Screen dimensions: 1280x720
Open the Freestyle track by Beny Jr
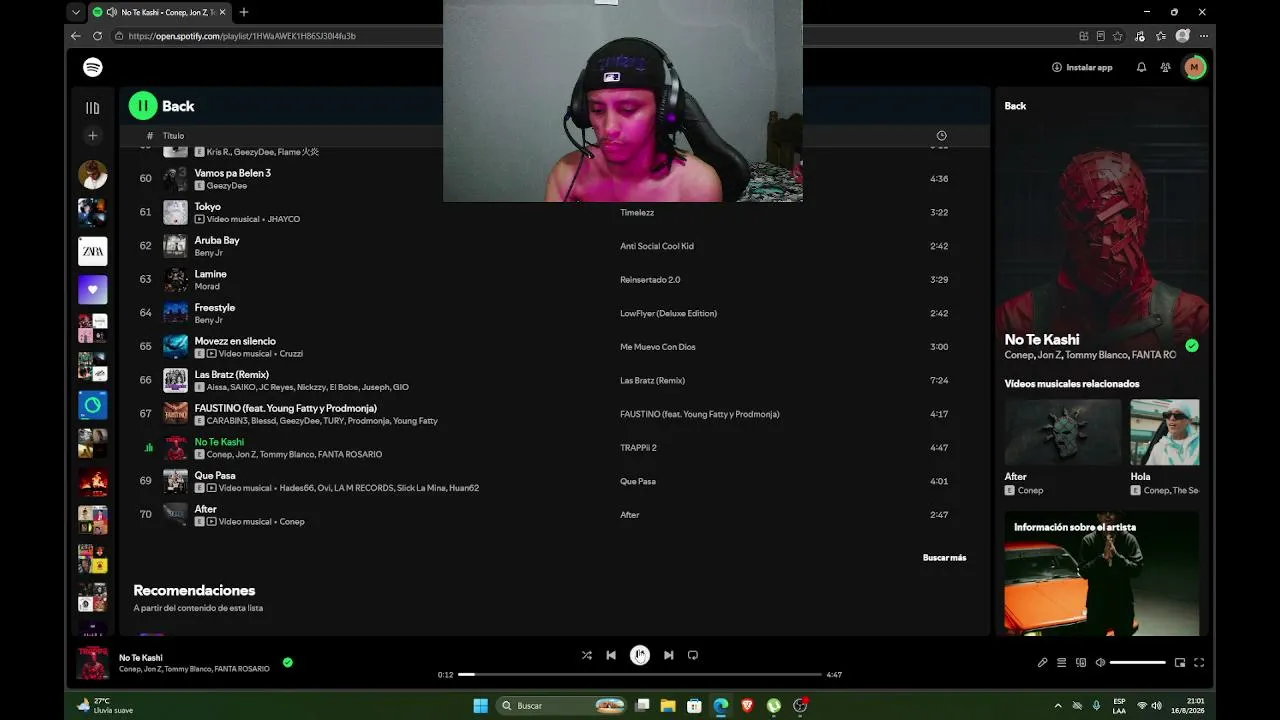coord(214,308)
